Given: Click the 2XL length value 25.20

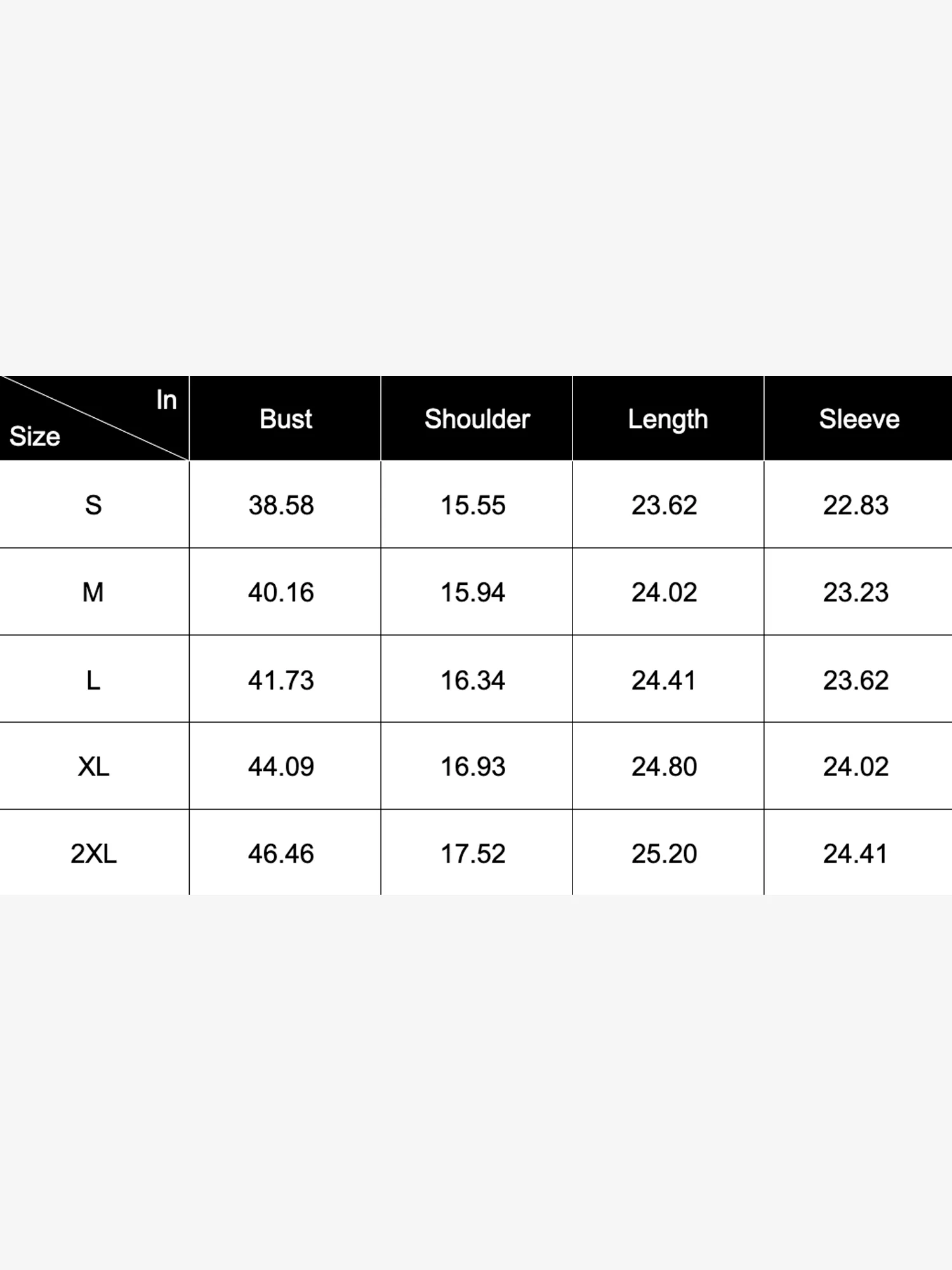Looking at the screenshot, I should pos(664,853).
